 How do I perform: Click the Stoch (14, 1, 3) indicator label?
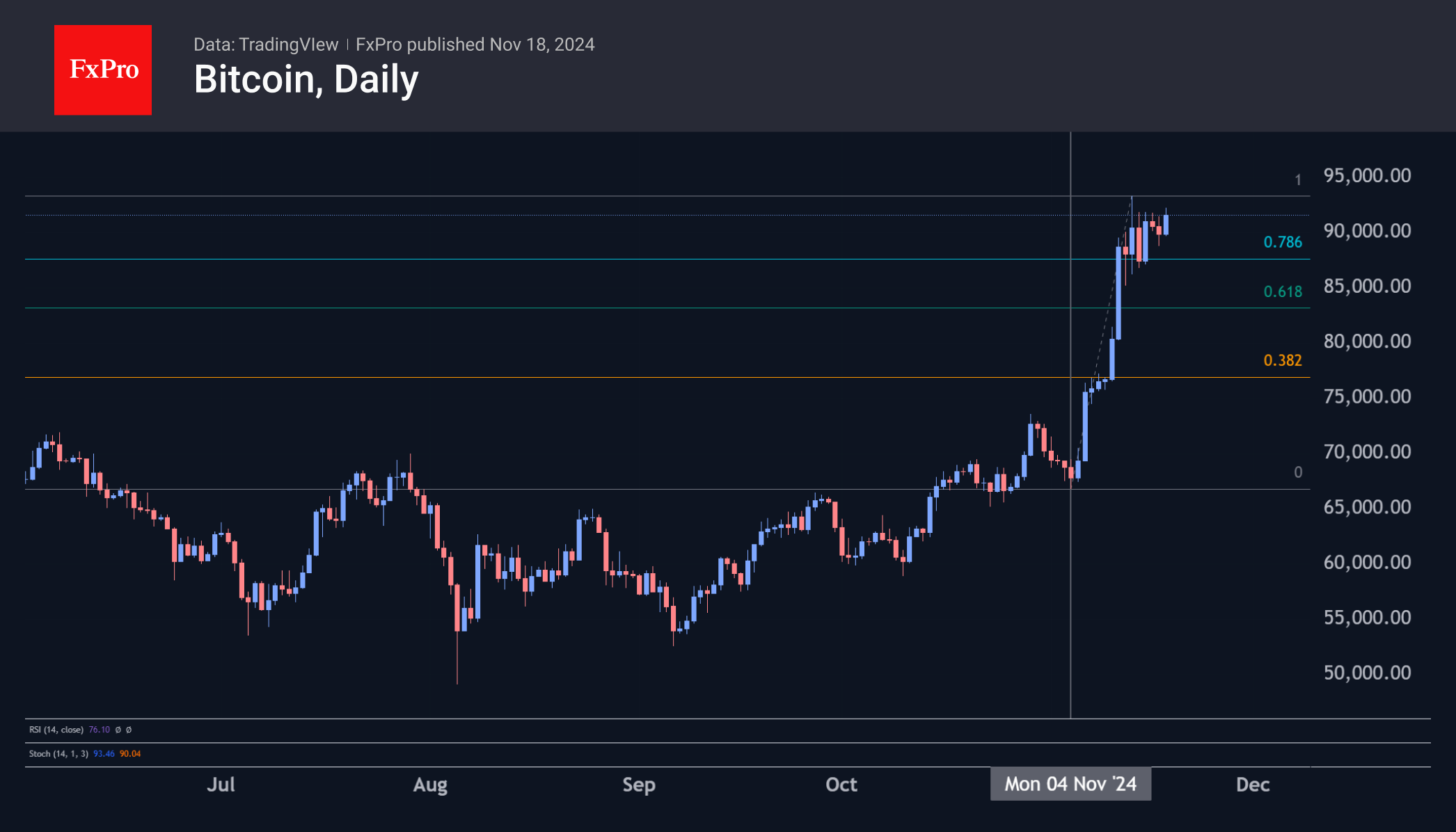tap(58, 753)
